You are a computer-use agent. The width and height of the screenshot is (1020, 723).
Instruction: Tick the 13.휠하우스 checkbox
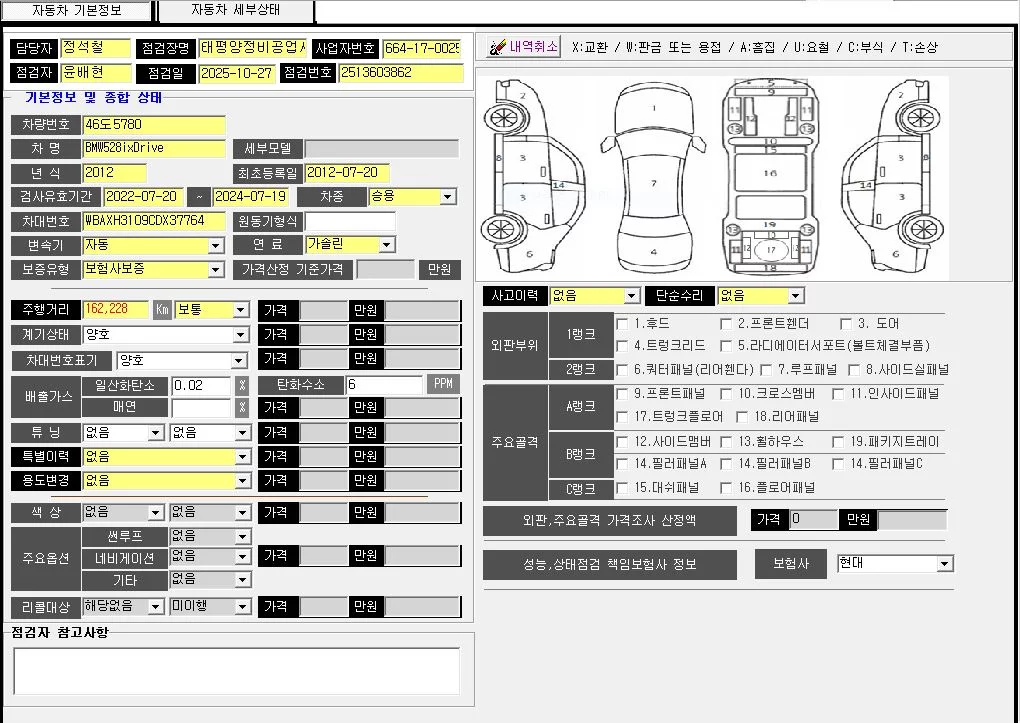[x=726, y=442]
